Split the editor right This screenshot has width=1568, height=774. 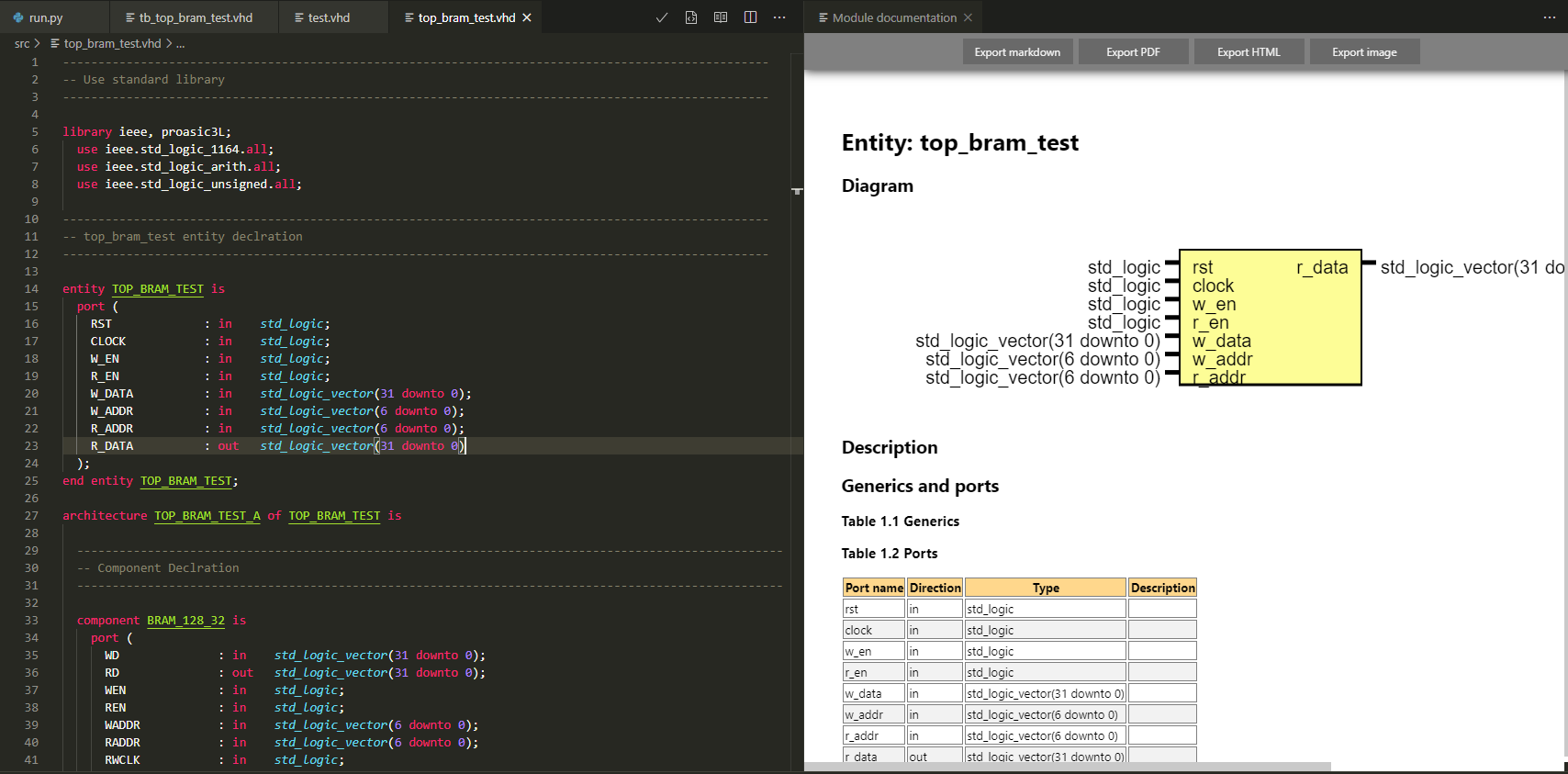(750, 17)
